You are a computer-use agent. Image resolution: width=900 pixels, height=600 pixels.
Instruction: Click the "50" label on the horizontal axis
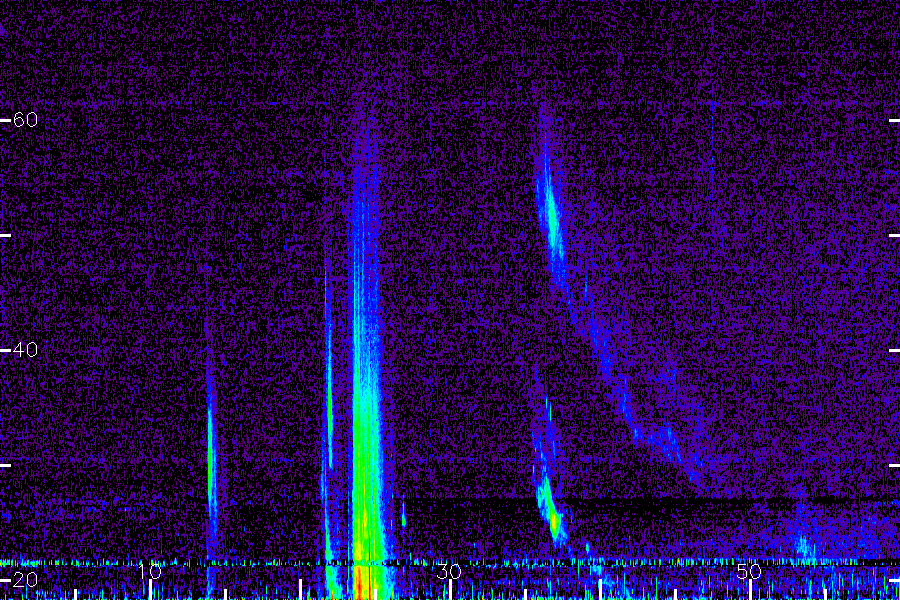(749, 571)
